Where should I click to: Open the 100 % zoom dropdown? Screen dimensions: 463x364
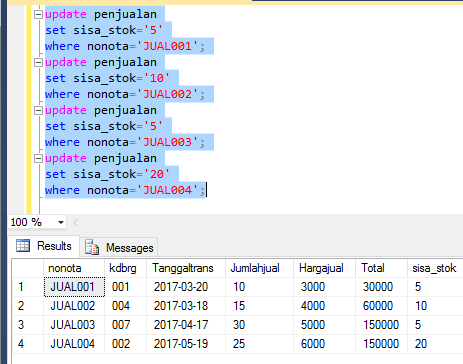[x=61, y=222]
